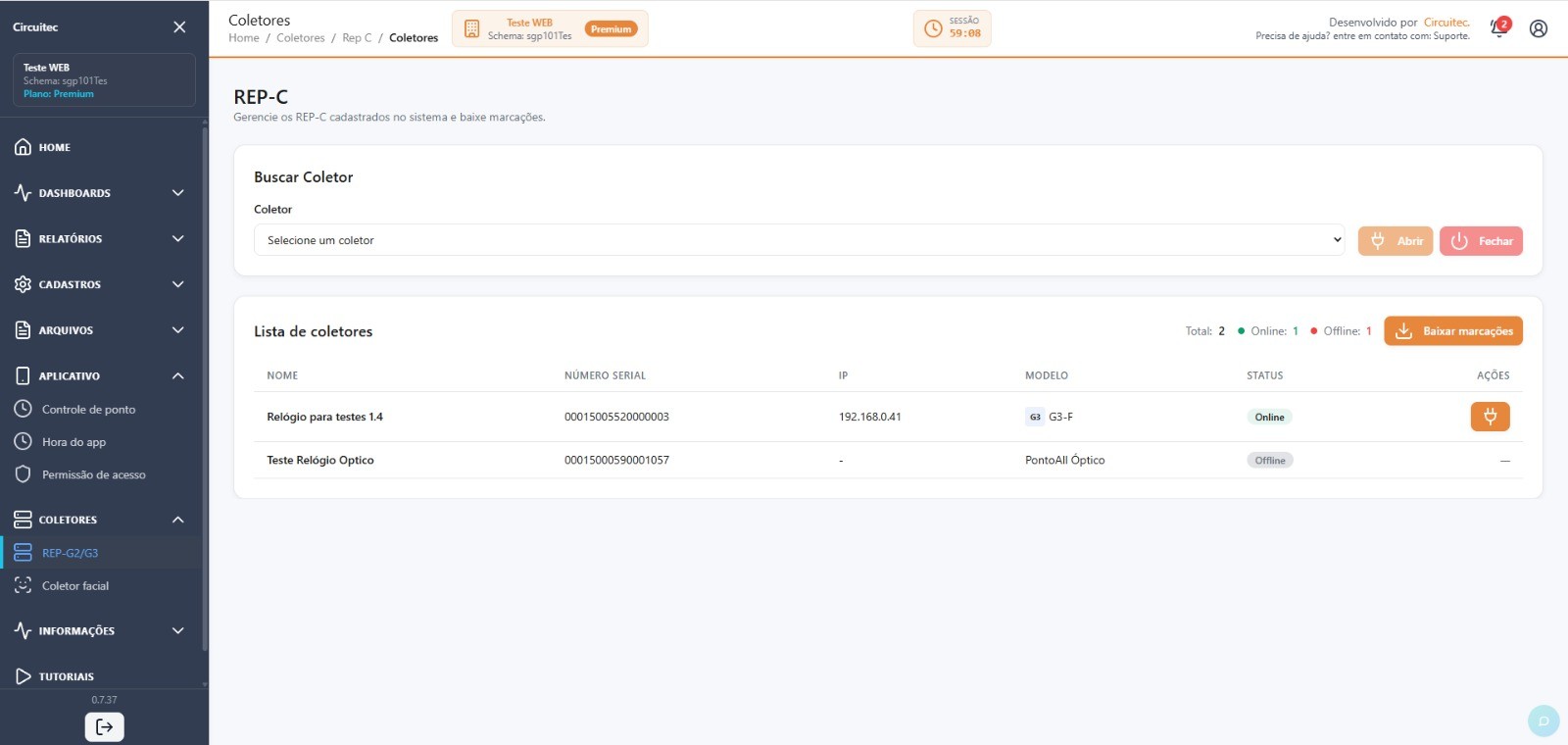
Task: Click the plug icon for Relógio para testes
Action: [1490, 417]
